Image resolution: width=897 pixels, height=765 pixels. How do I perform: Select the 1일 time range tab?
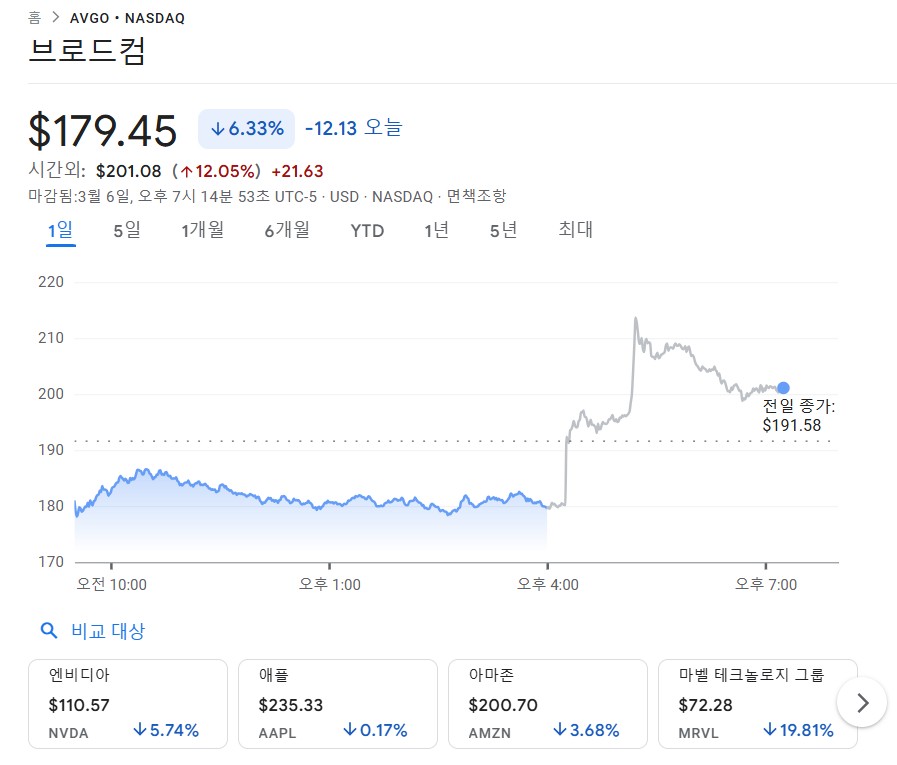(x=60, y=230)
